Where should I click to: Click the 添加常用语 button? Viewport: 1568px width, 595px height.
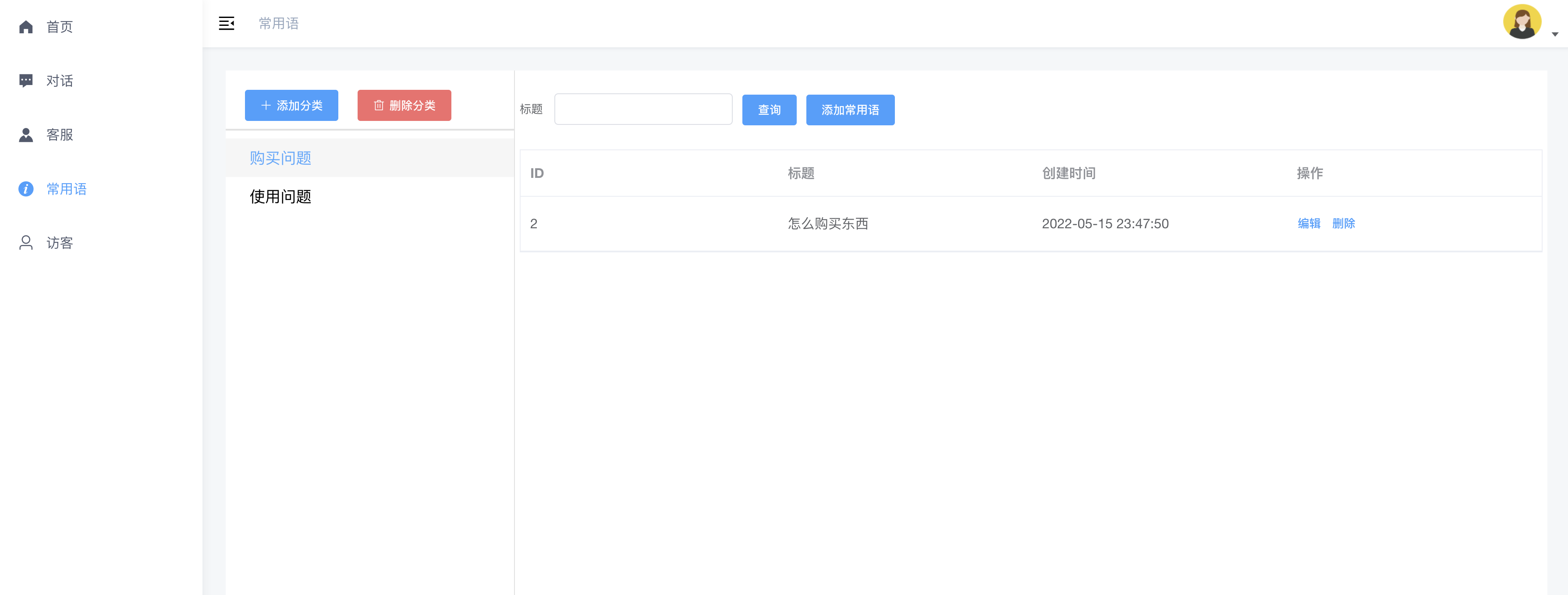(850, 110)
